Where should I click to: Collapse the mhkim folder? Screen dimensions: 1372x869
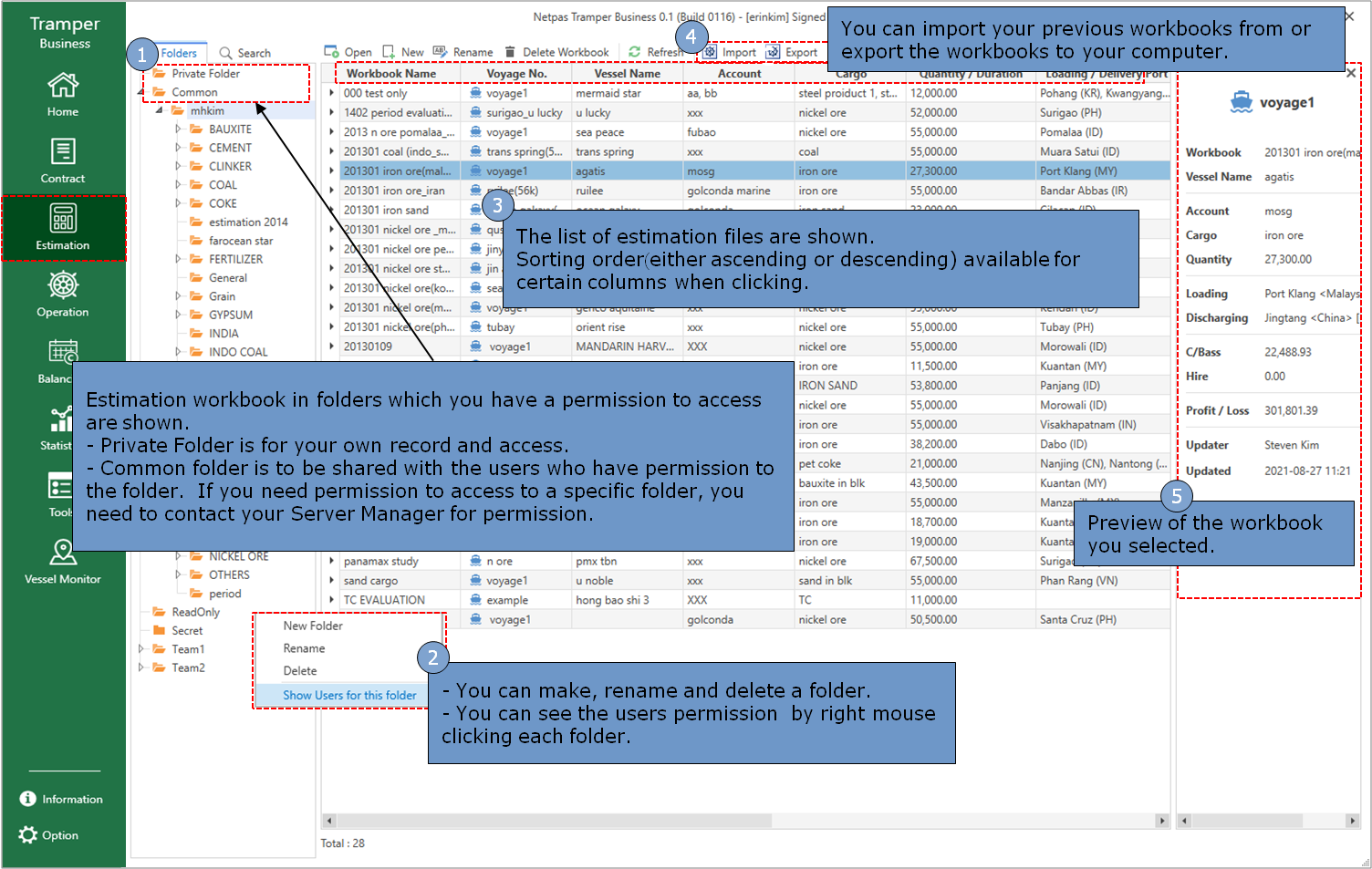pyautogui.click(x=160, y=110)
